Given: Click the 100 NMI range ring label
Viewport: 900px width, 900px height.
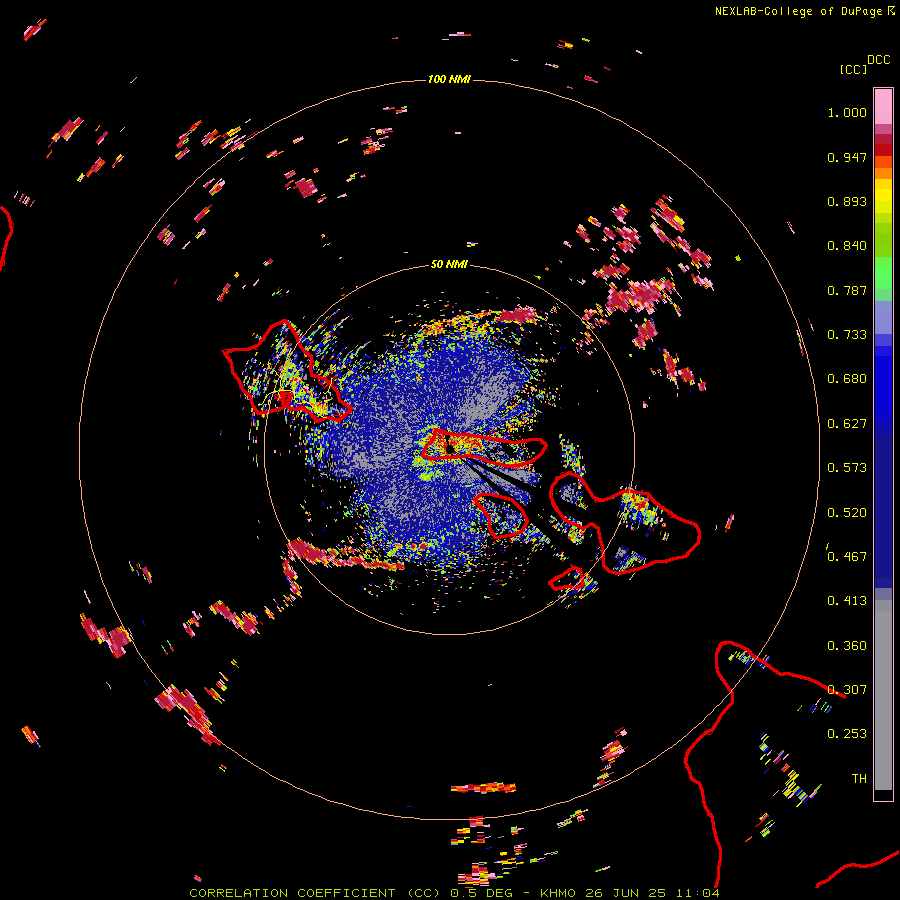Looking at the screenshot, I should point(449,79).
